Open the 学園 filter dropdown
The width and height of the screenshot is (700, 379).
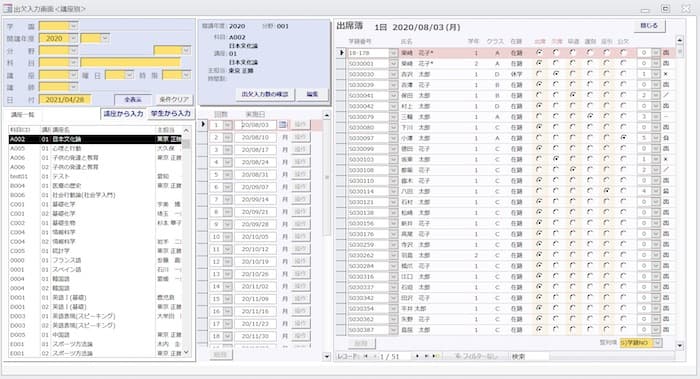(74, 26)
